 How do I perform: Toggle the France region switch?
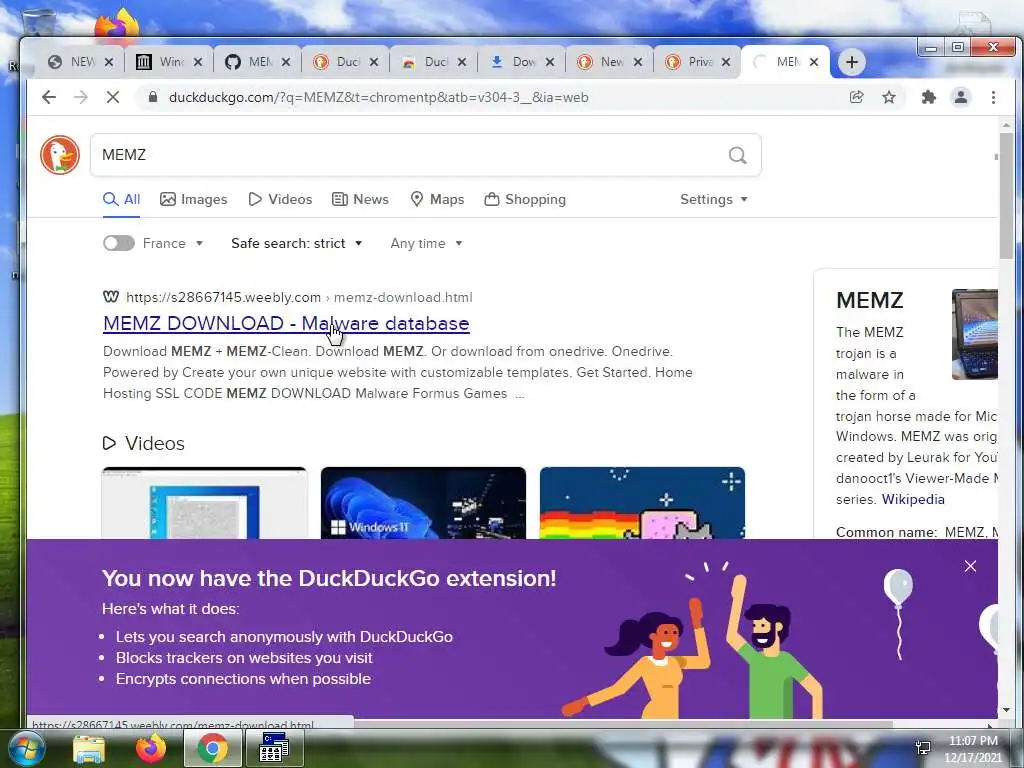pos(119,243)
